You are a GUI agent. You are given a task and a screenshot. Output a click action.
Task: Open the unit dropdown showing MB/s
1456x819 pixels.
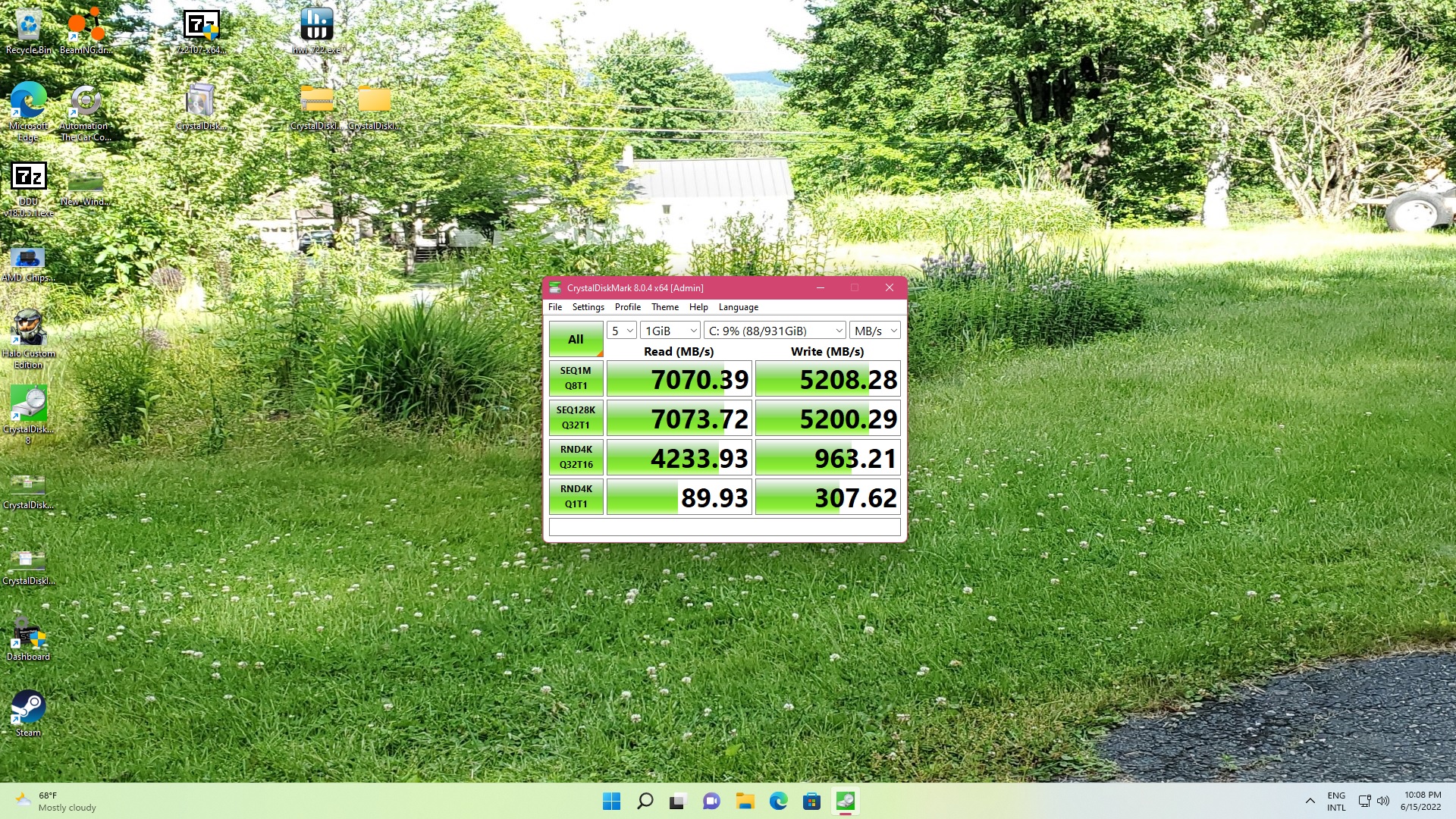pos(875,331)
